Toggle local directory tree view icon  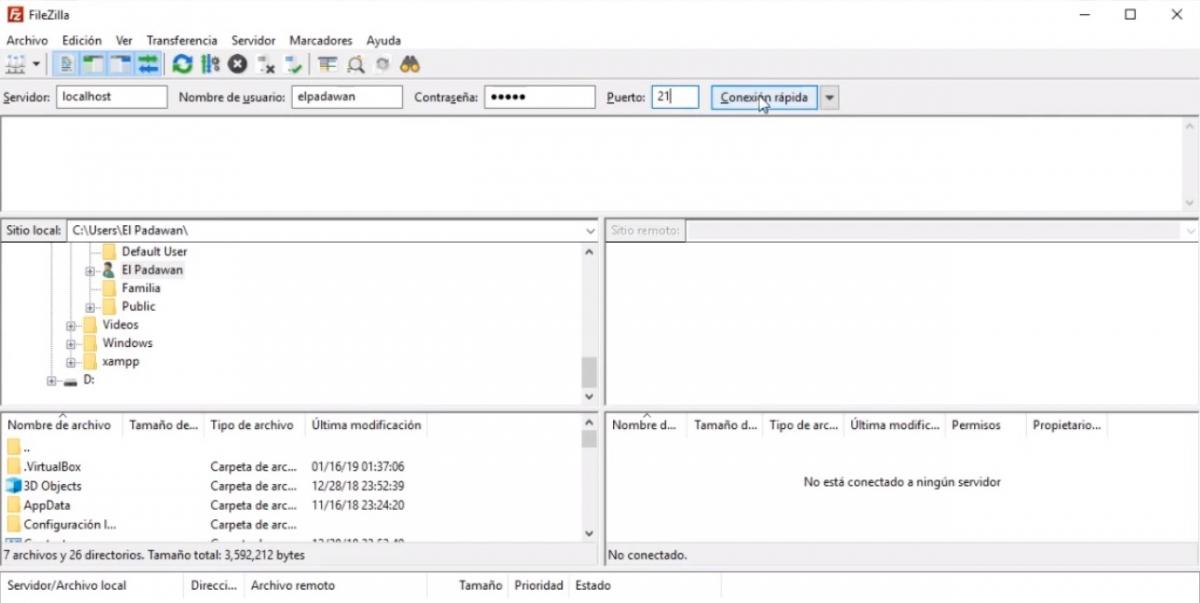(x=94, y=64)
